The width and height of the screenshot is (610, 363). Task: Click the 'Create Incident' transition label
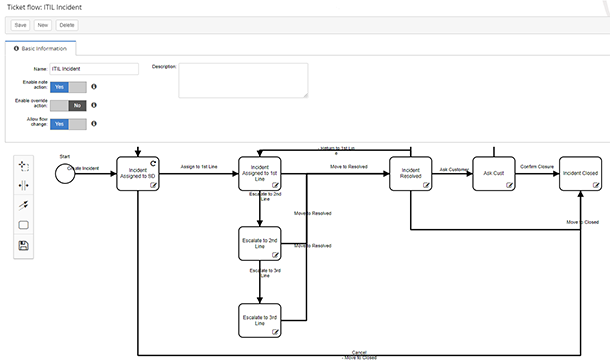click(83, 168)
